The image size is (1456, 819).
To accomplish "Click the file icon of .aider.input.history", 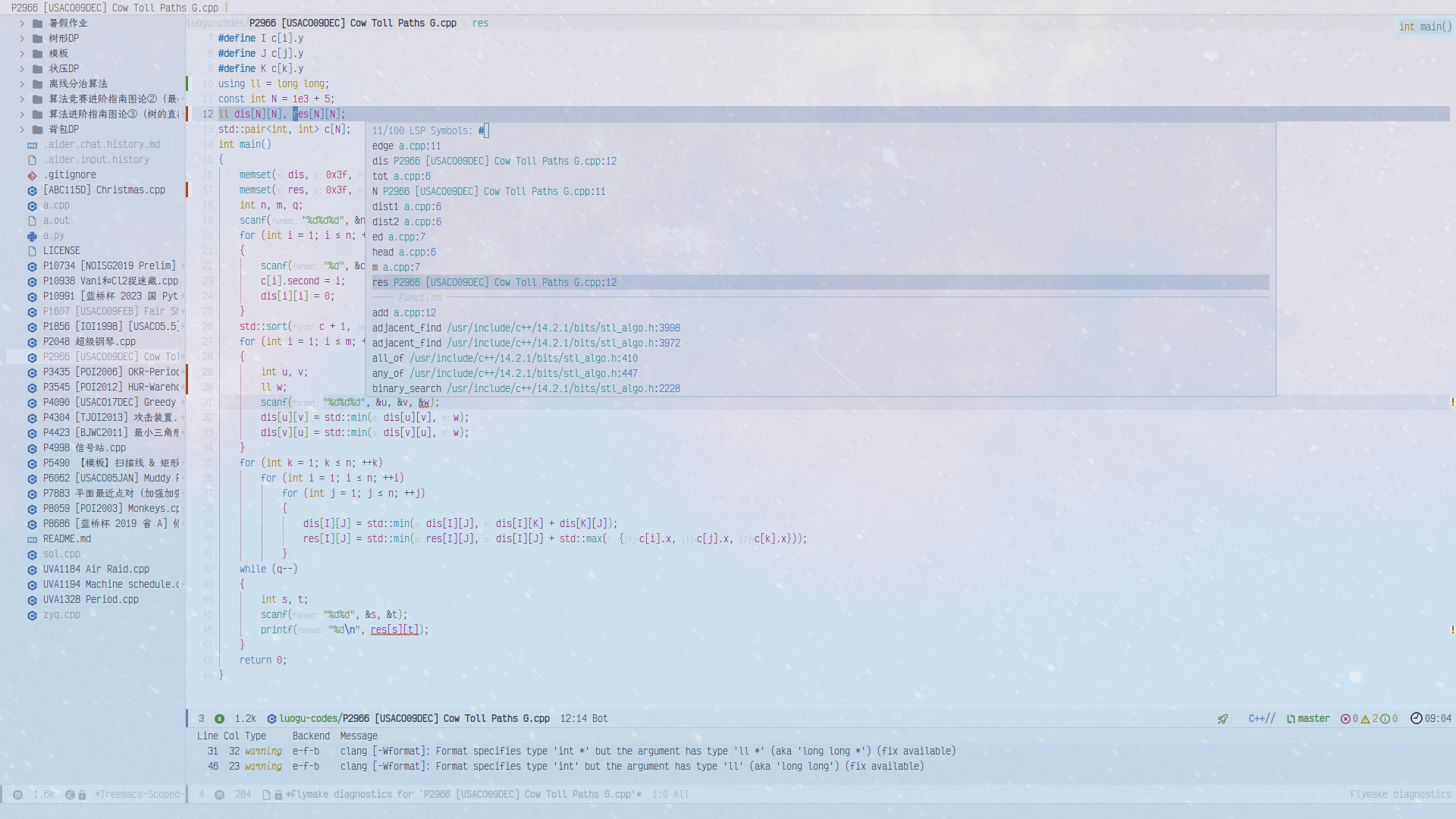I will coord(32,160).
